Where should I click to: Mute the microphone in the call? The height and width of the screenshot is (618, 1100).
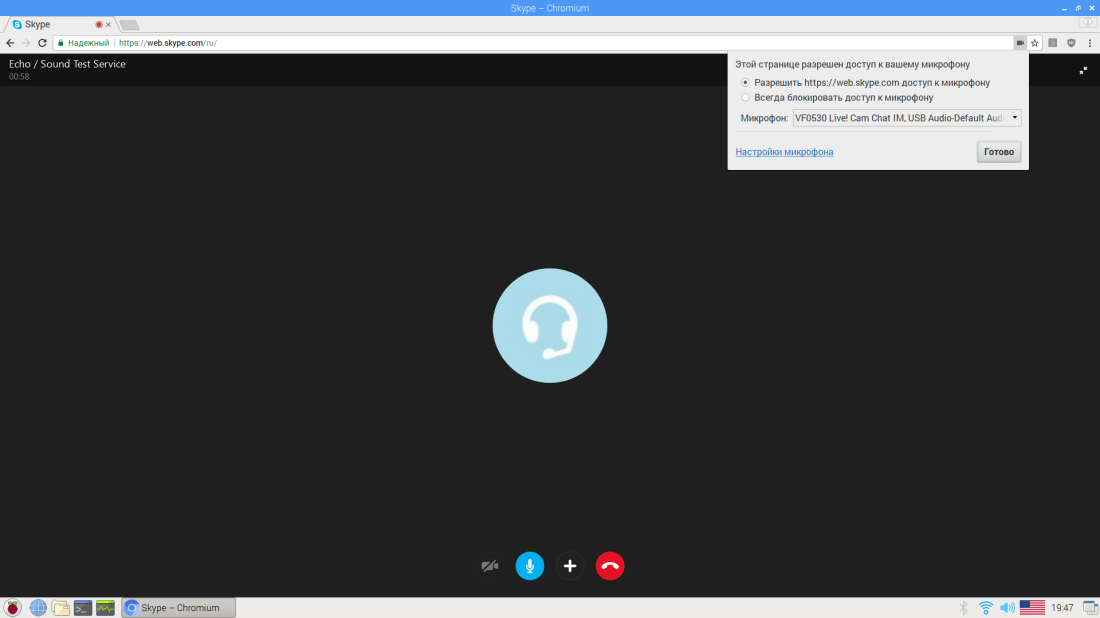point(529,566)
